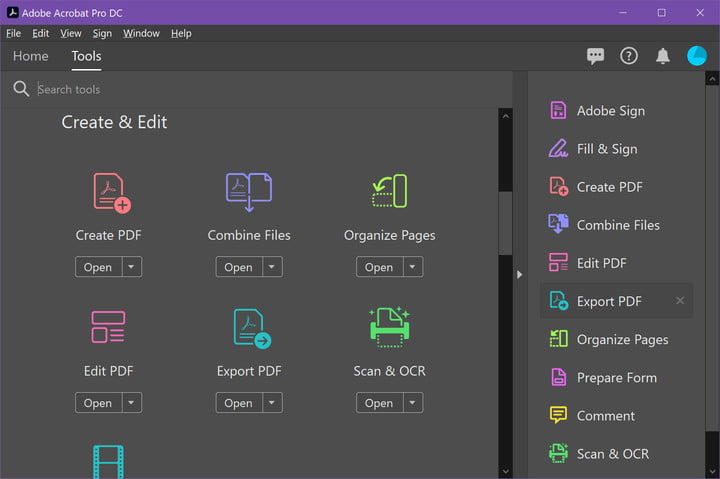Open the help question mark icon
This screenshot has height=479, width=720.
point(629,56)
